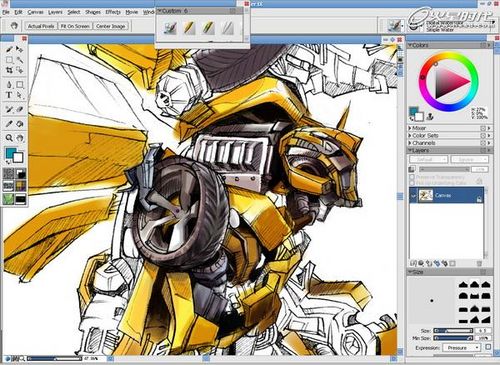Viewport: 500px width, 365px height.
Task: Open the composite depth dropdown
Action: [469, 160]
